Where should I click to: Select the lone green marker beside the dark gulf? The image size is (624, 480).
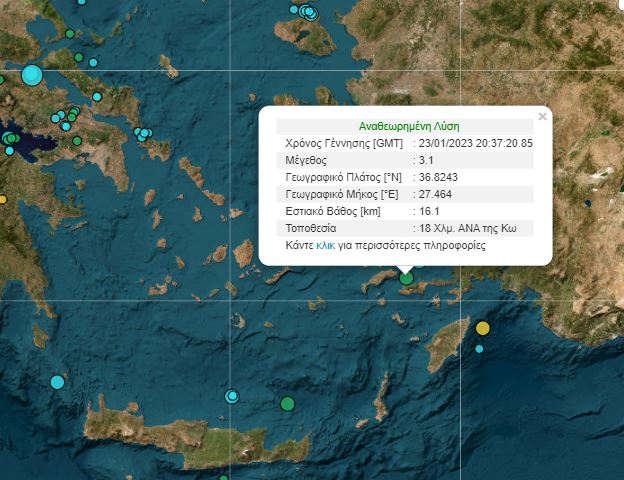tap(77, 141)
